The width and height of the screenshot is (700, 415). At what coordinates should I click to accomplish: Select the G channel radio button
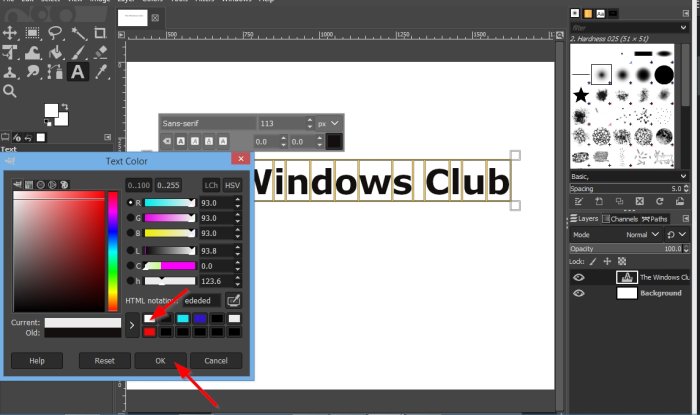(130, 218)
